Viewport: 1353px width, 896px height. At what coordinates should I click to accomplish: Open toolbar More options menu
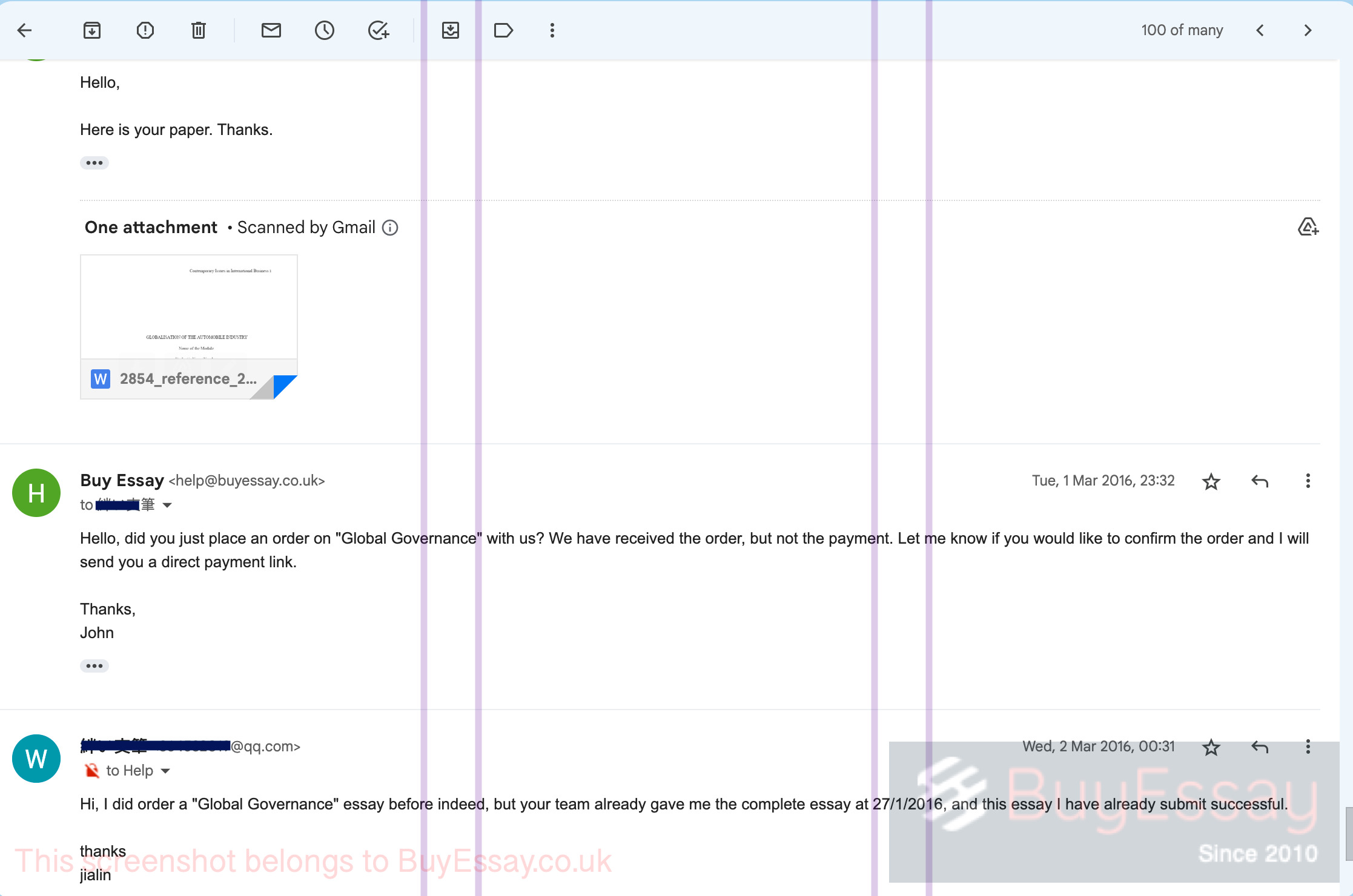[x=552, y=30]
